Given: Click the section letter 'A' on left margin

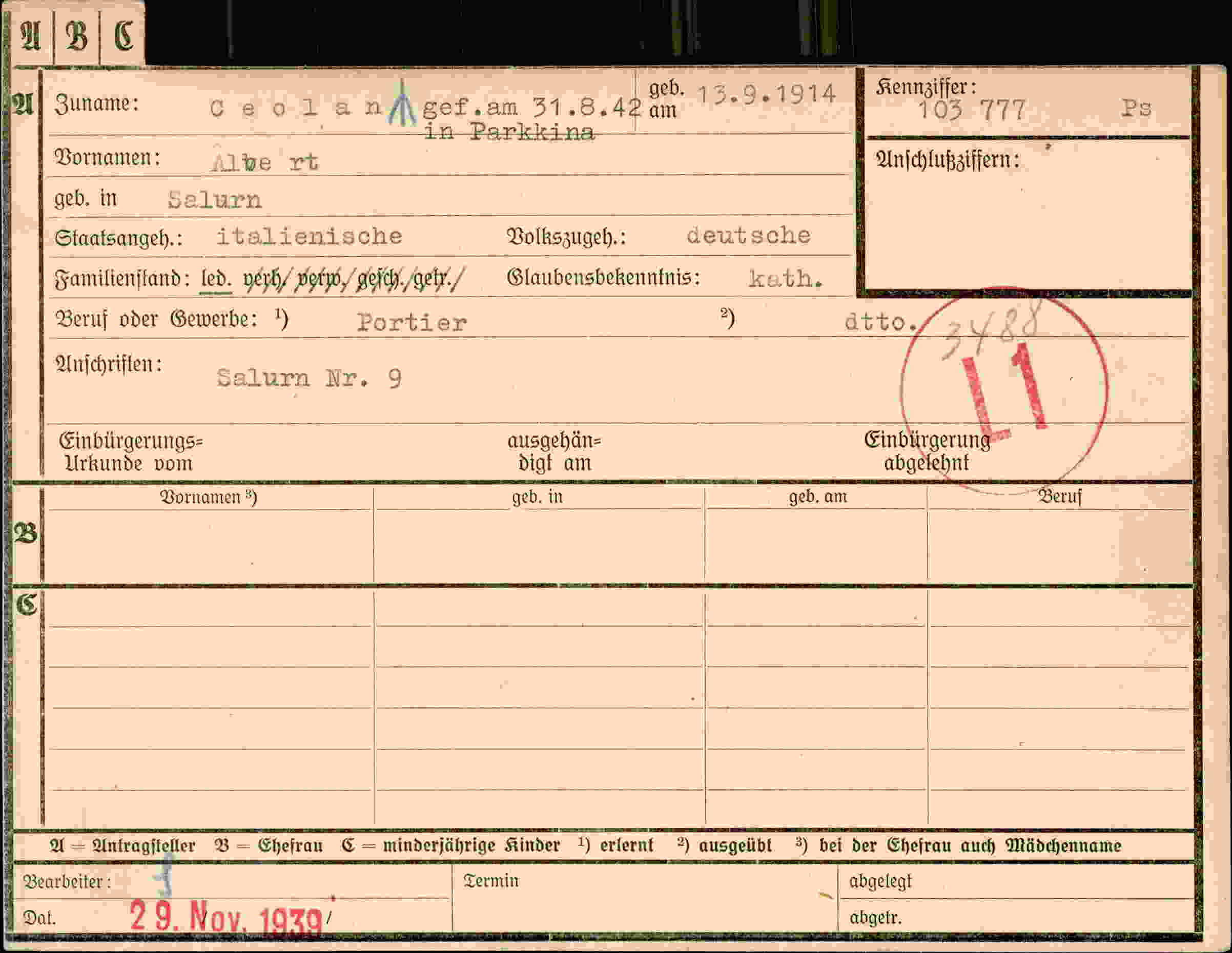Looking at the screenshot, I should click(24, 104).
